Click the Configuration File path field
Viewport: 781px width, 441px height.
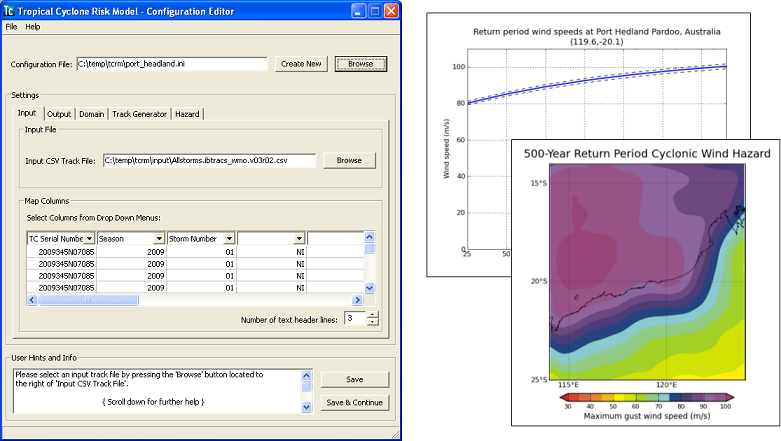[x=172, y=64]
